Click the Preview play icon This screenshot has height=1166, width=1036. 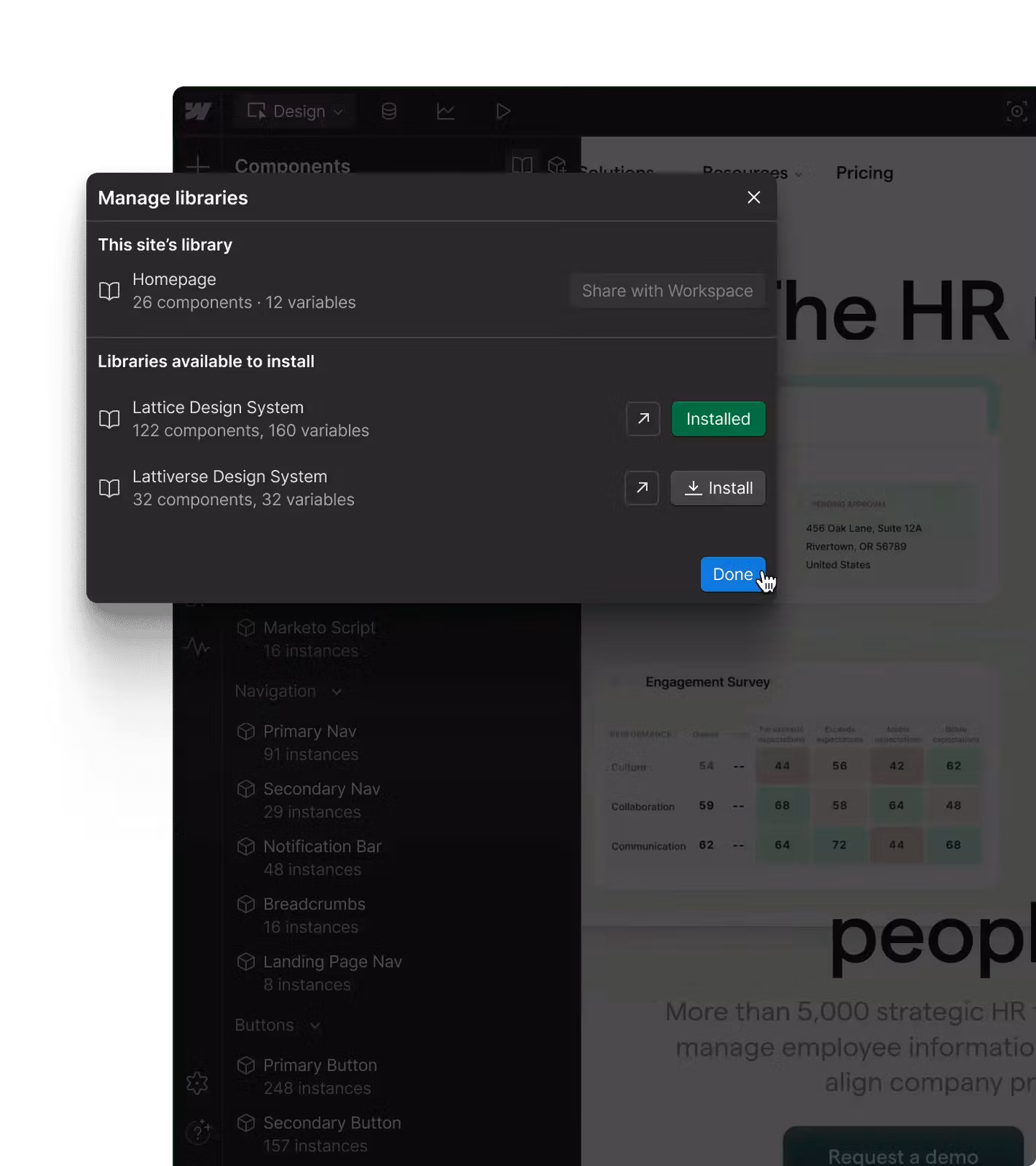click(x=503, y=111)
